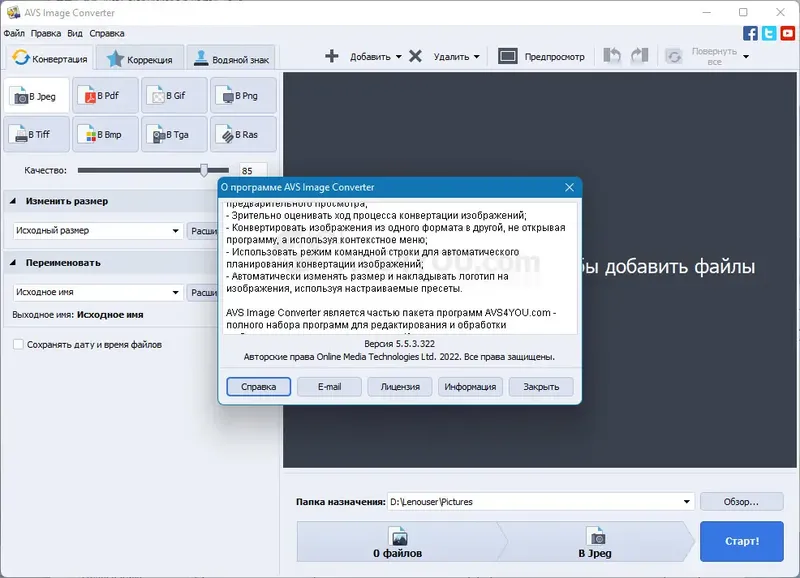The image size is (800, 578).
Task: Select the To Tiff format button
Action: point(36,134)
